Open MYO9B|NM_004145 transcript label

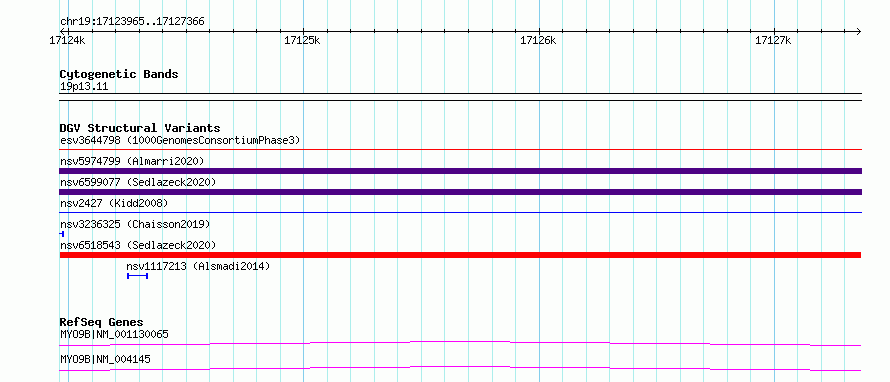tap(105, 359)
